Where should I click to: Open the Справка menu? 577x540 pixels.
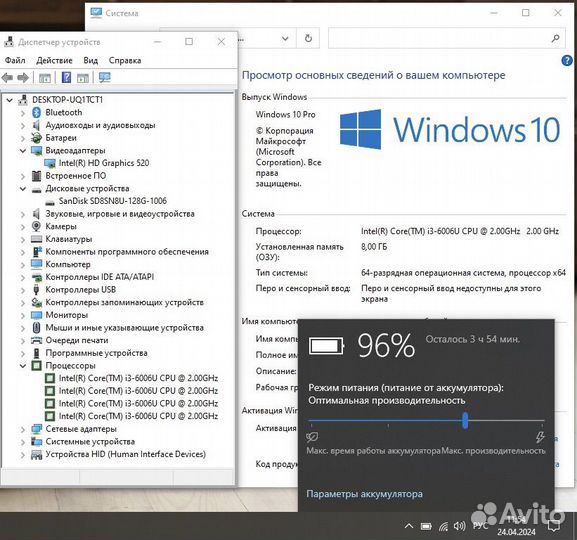pos(125,60)
